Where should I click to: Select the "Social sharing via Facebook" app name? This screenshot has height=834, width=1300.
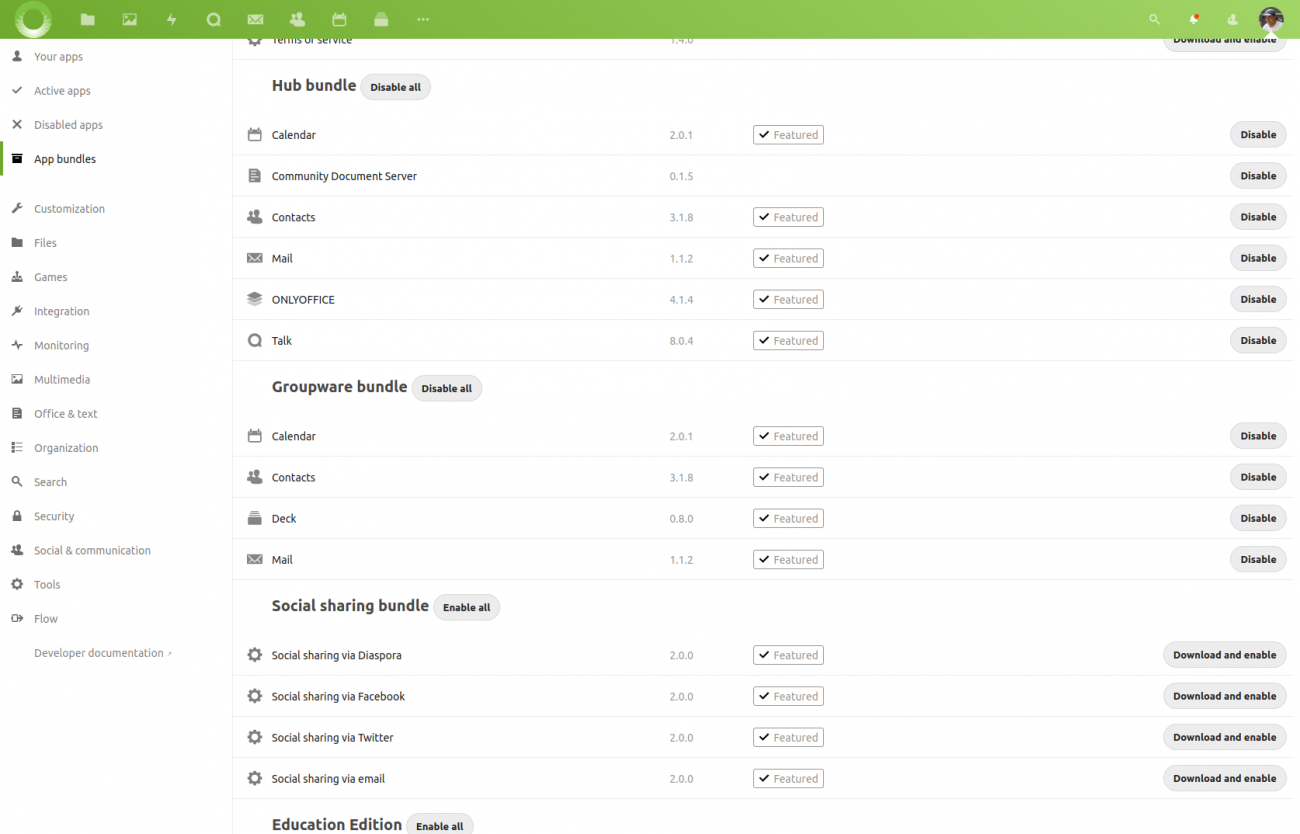click(338, 696)
